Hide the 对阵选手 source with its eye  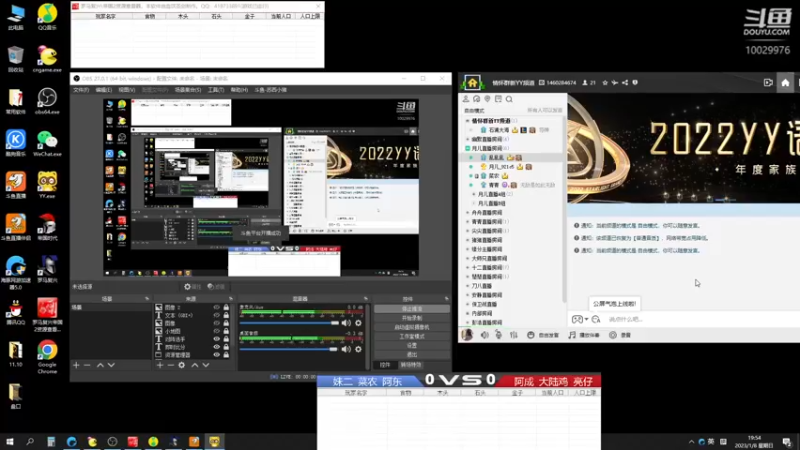click(217, 339)
